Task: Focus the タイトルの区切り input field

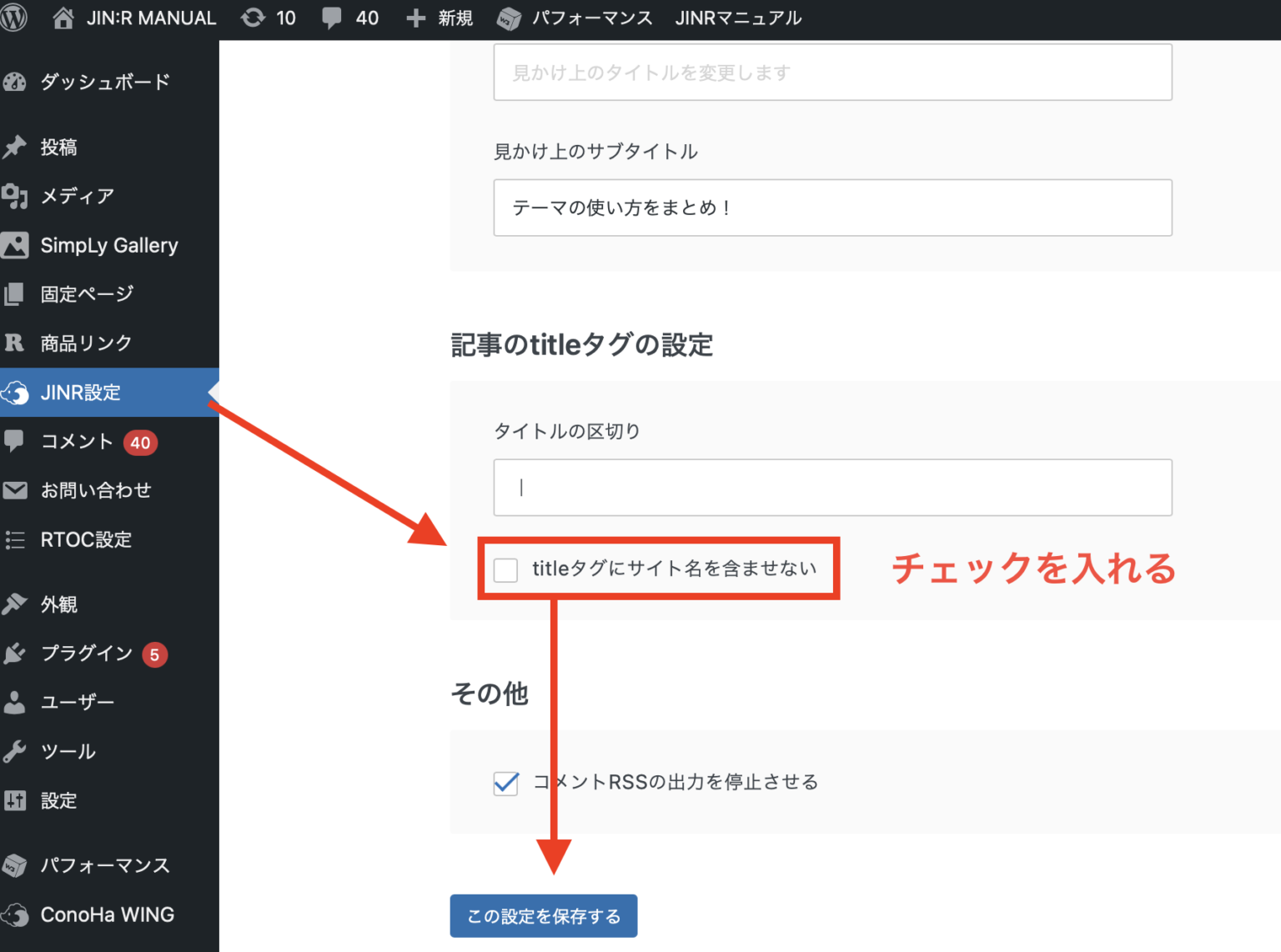Action: click(832, 488)
